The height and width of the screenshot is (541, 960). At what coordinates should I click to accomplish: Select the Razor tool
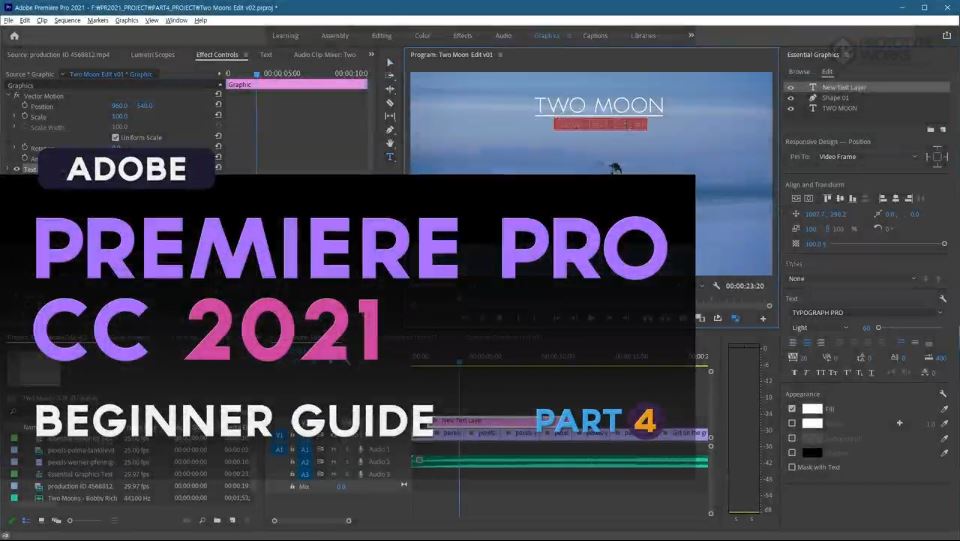pyautogui.click(x=390, y=103)
